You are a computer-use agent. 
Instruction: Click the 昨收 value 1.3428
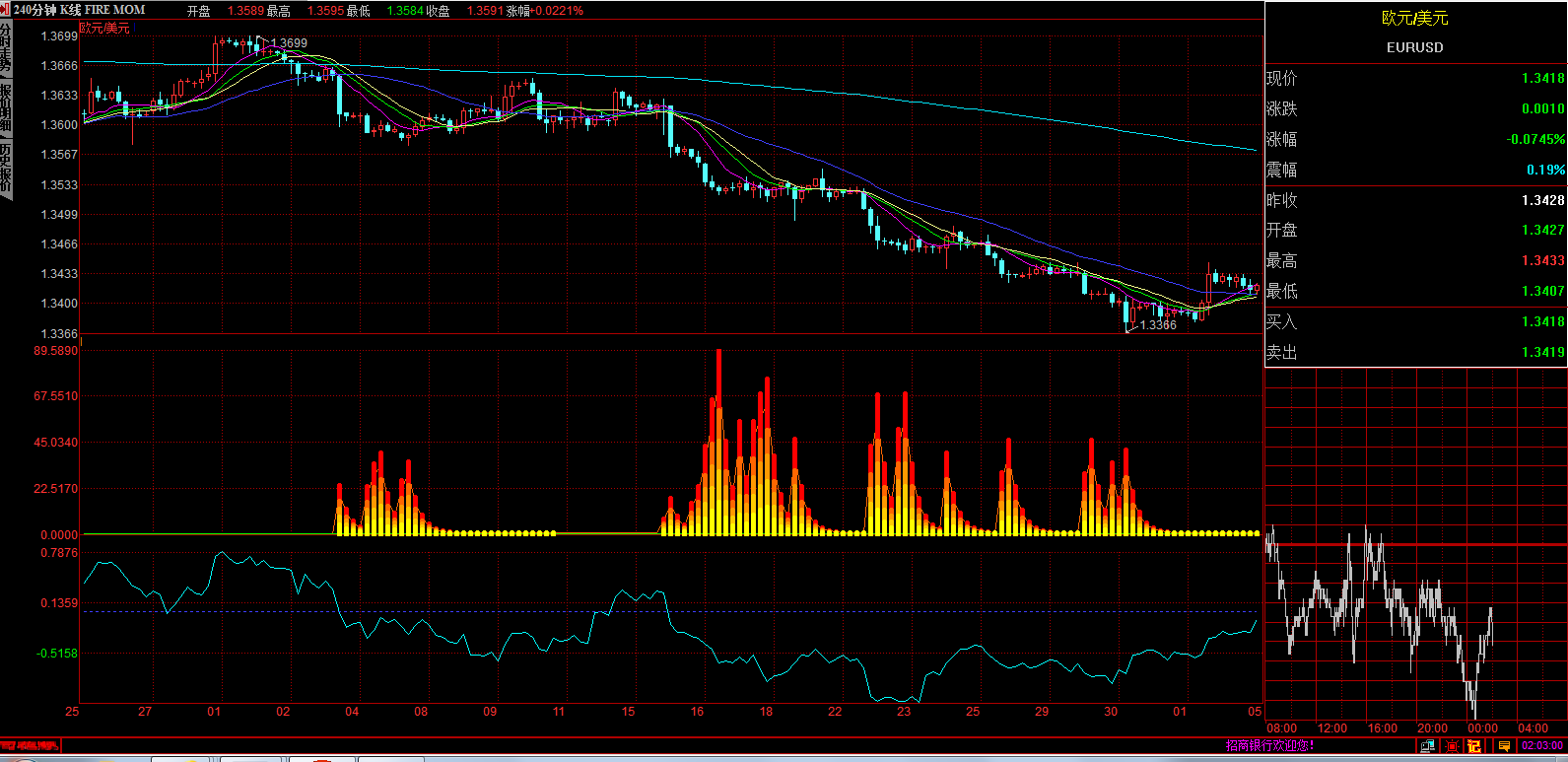tap(1542, 200)
